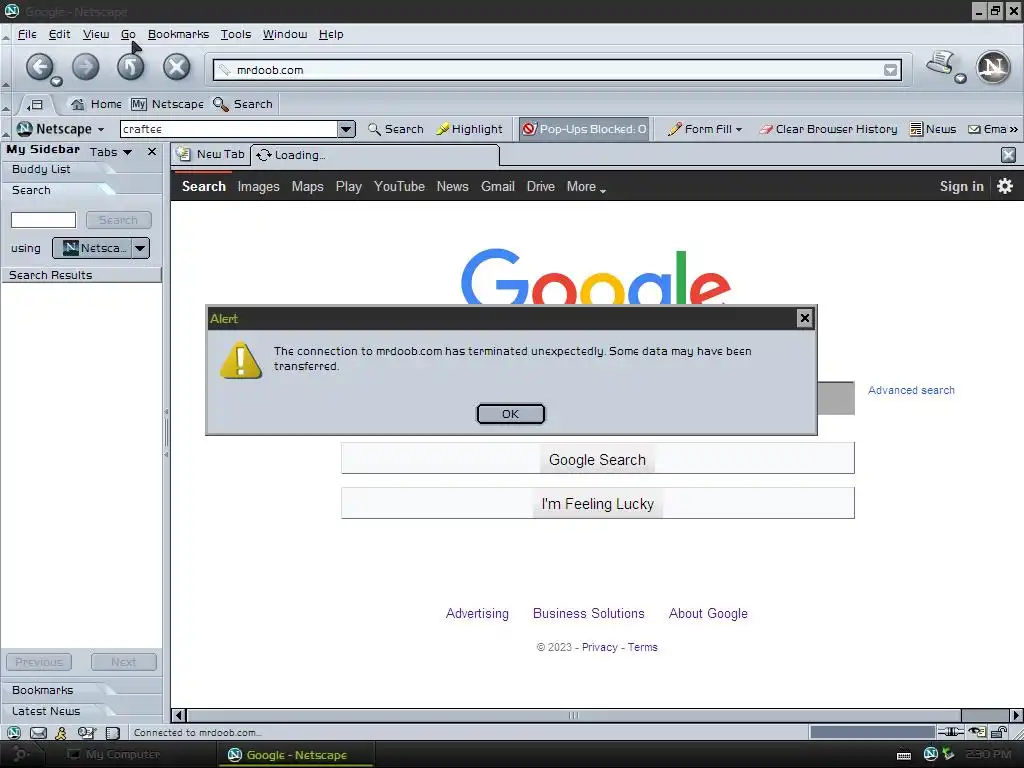Click the Print icon in toolbar

(x=940, y=63)
